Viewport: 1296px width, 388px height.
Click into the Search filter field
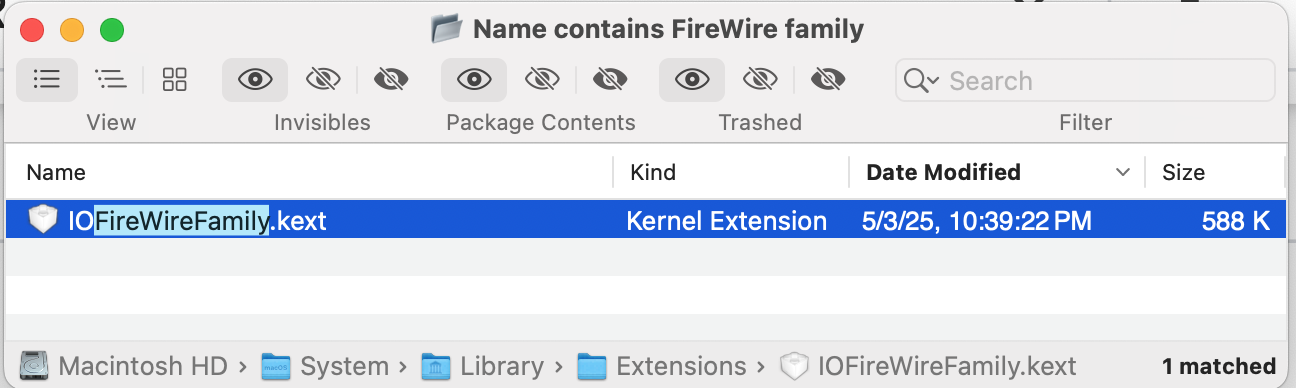click(1085, 81)
